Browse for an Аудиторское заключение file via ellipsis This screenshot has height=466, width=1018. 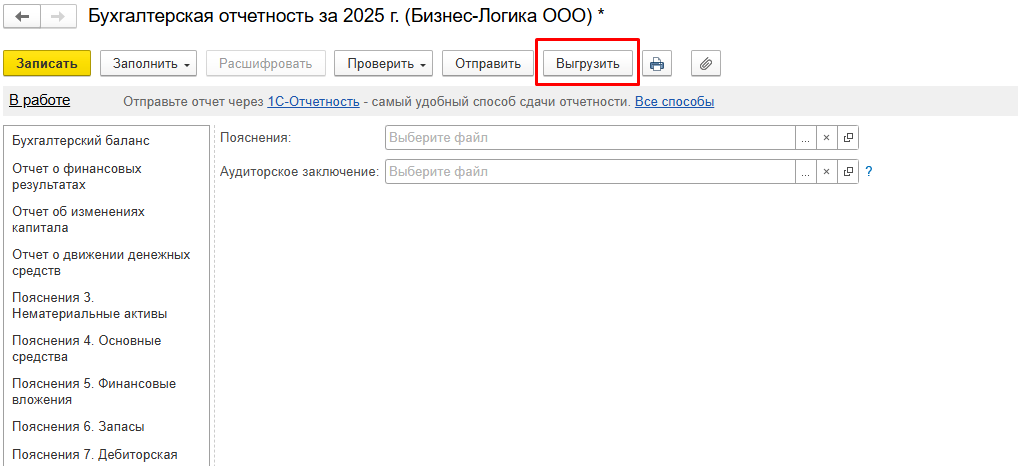pyautogui.click(x=806, y=172)
